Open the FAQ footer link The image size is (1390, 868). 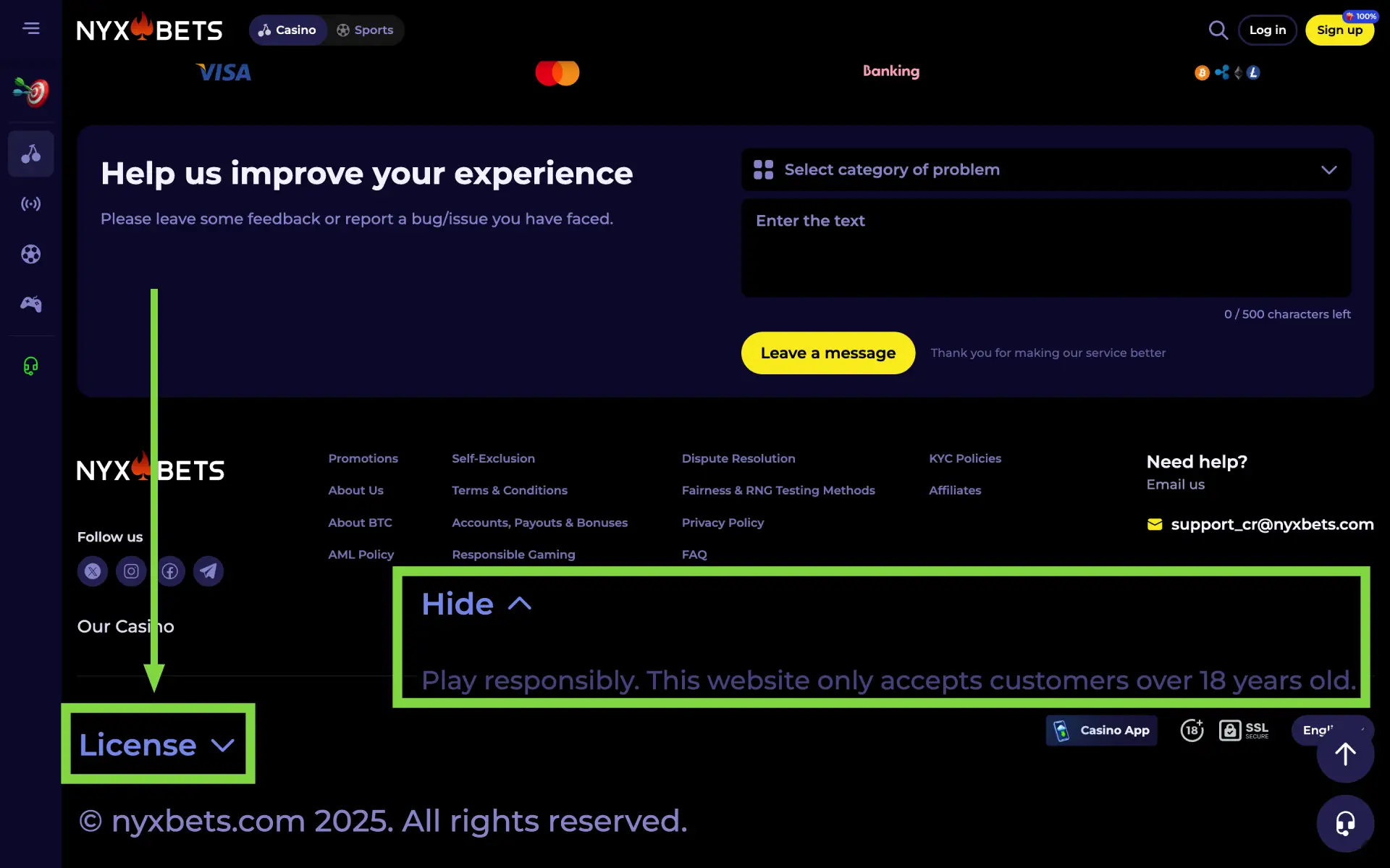[x=694, y=555]
